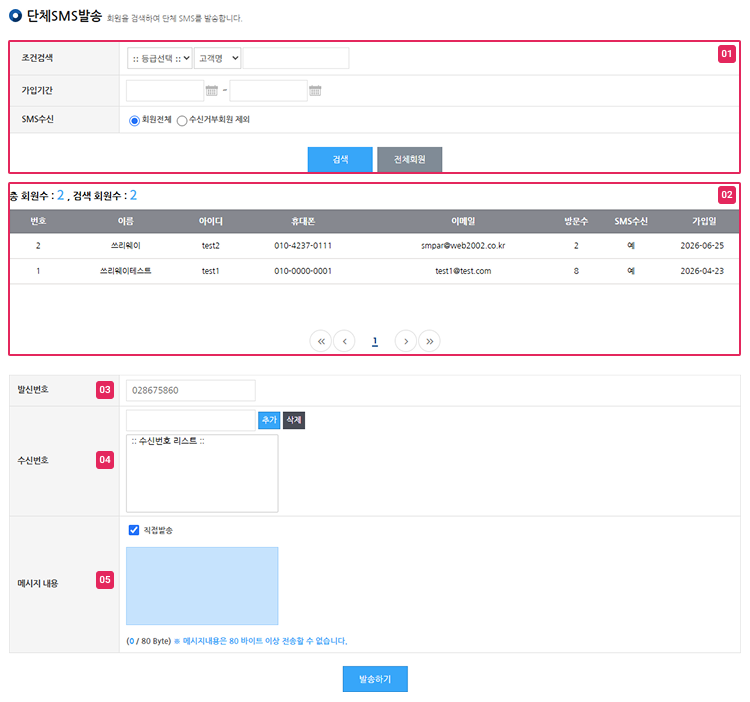The width and height of the screenshot is (750, 702).
Task: Go to first page of results
Action: click(x=321, y=341)
